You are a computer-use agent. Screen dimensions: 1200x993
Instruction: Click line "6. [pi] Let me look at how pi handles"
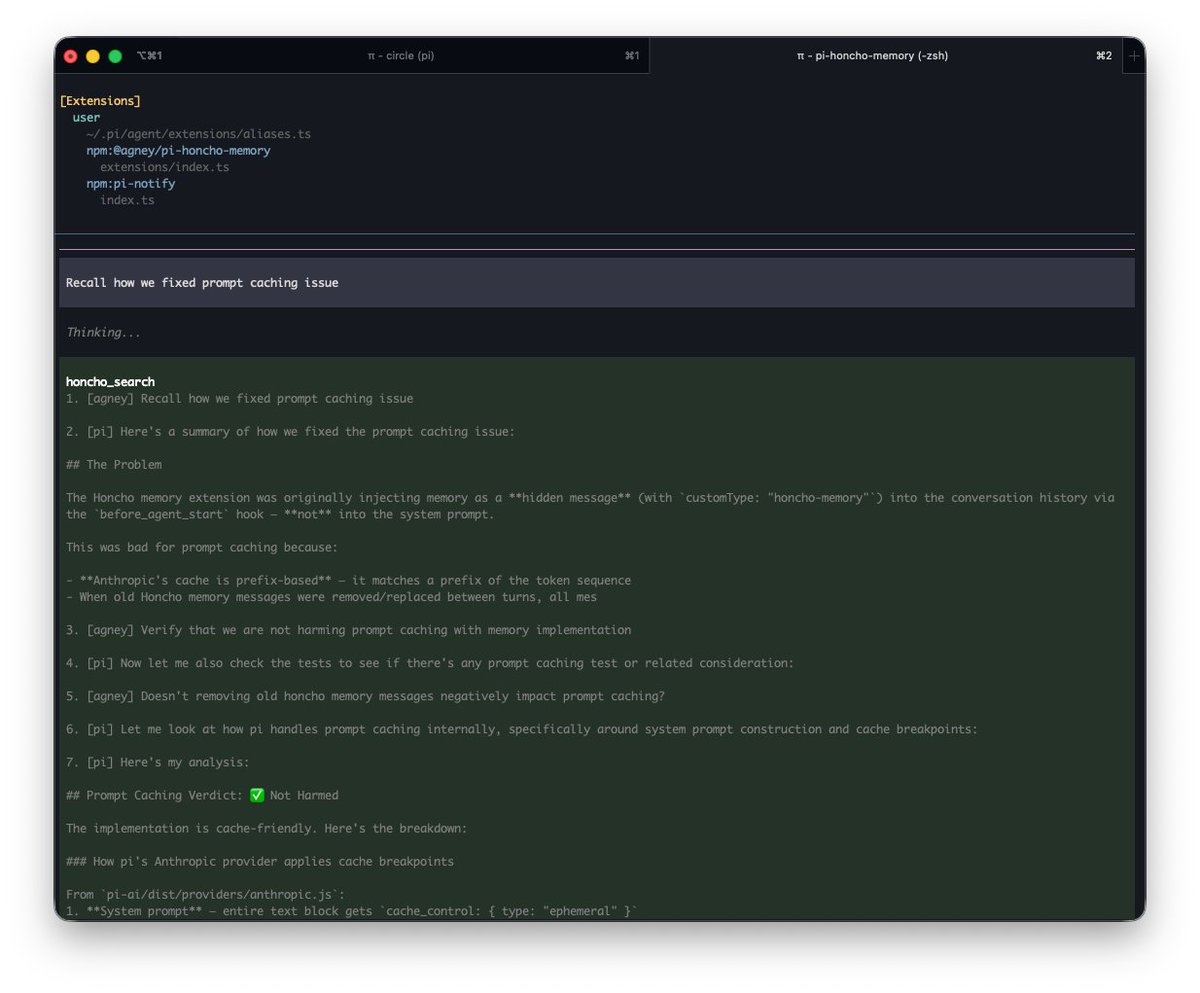(522, 729)
